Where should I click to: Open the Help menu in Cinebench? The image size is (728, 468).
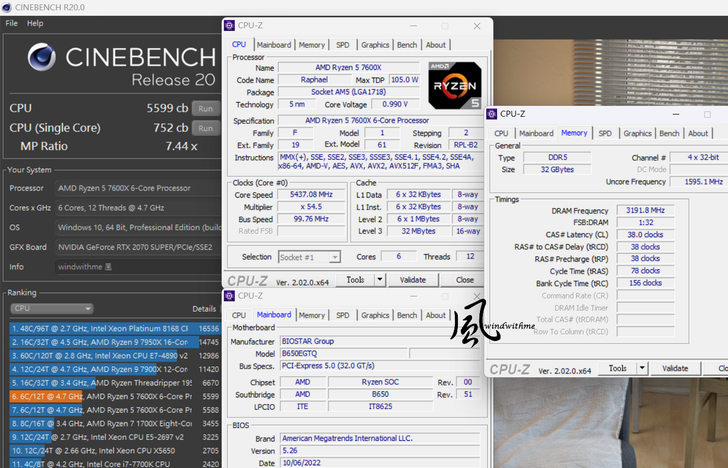click(x=35, y=22)
